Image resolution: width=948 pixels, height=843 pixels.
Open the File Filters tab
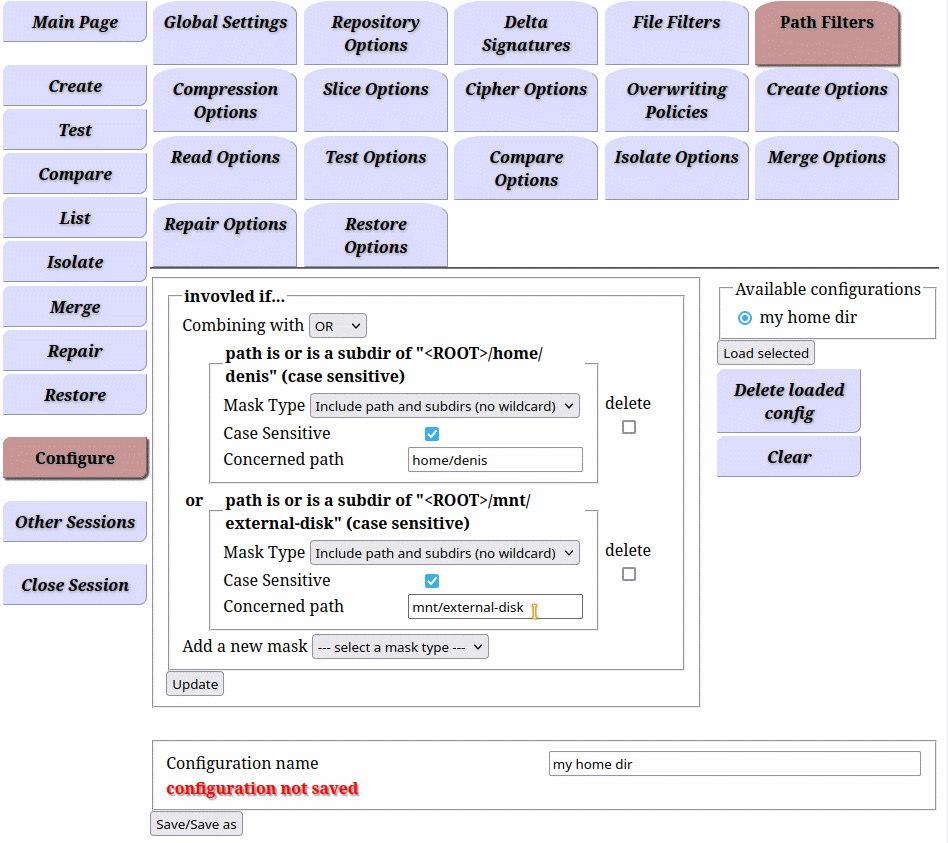point(677,33)
